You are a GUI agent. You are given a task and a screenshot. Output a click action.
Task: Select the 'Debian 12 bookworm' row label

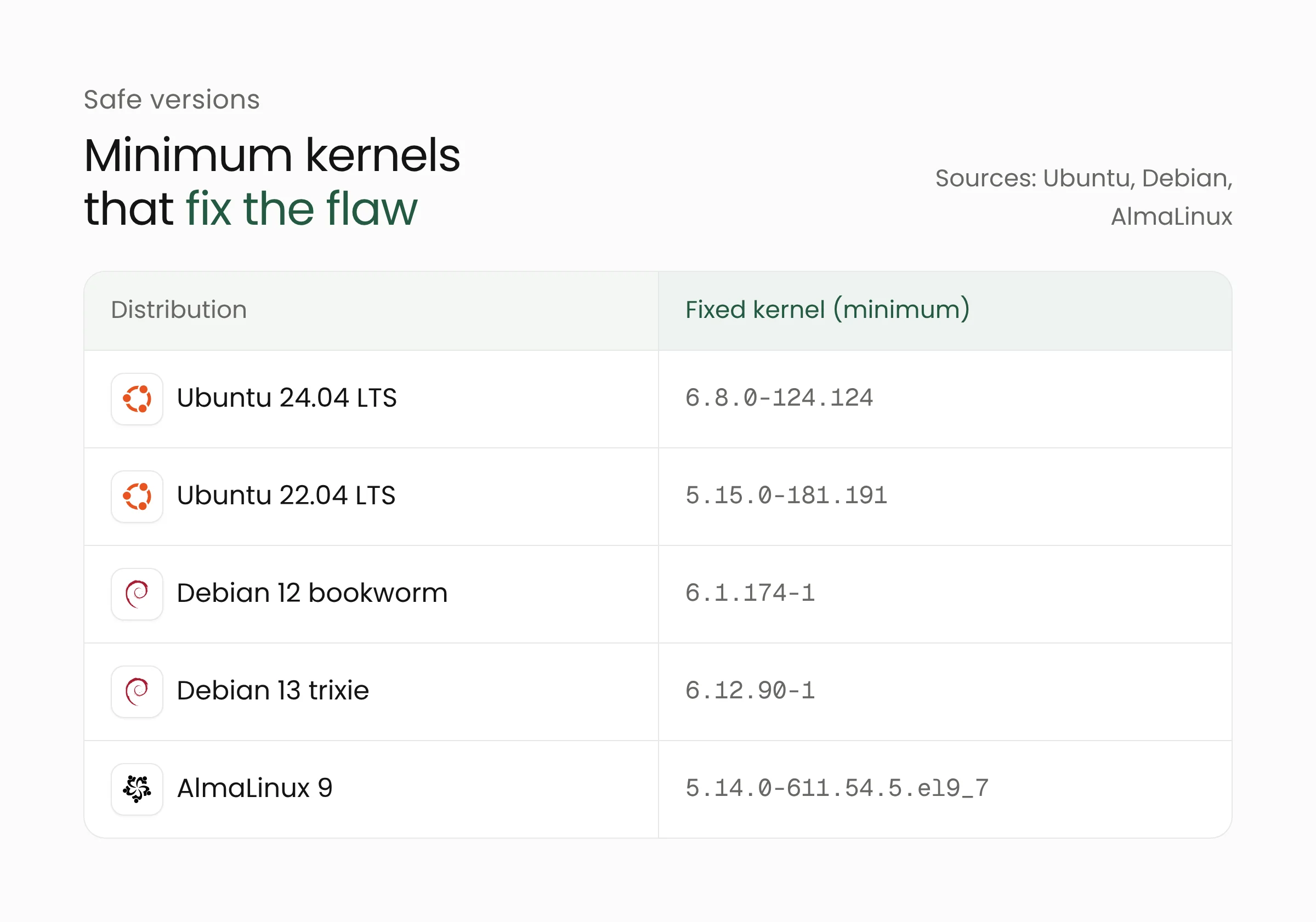(x=313, y=593)
